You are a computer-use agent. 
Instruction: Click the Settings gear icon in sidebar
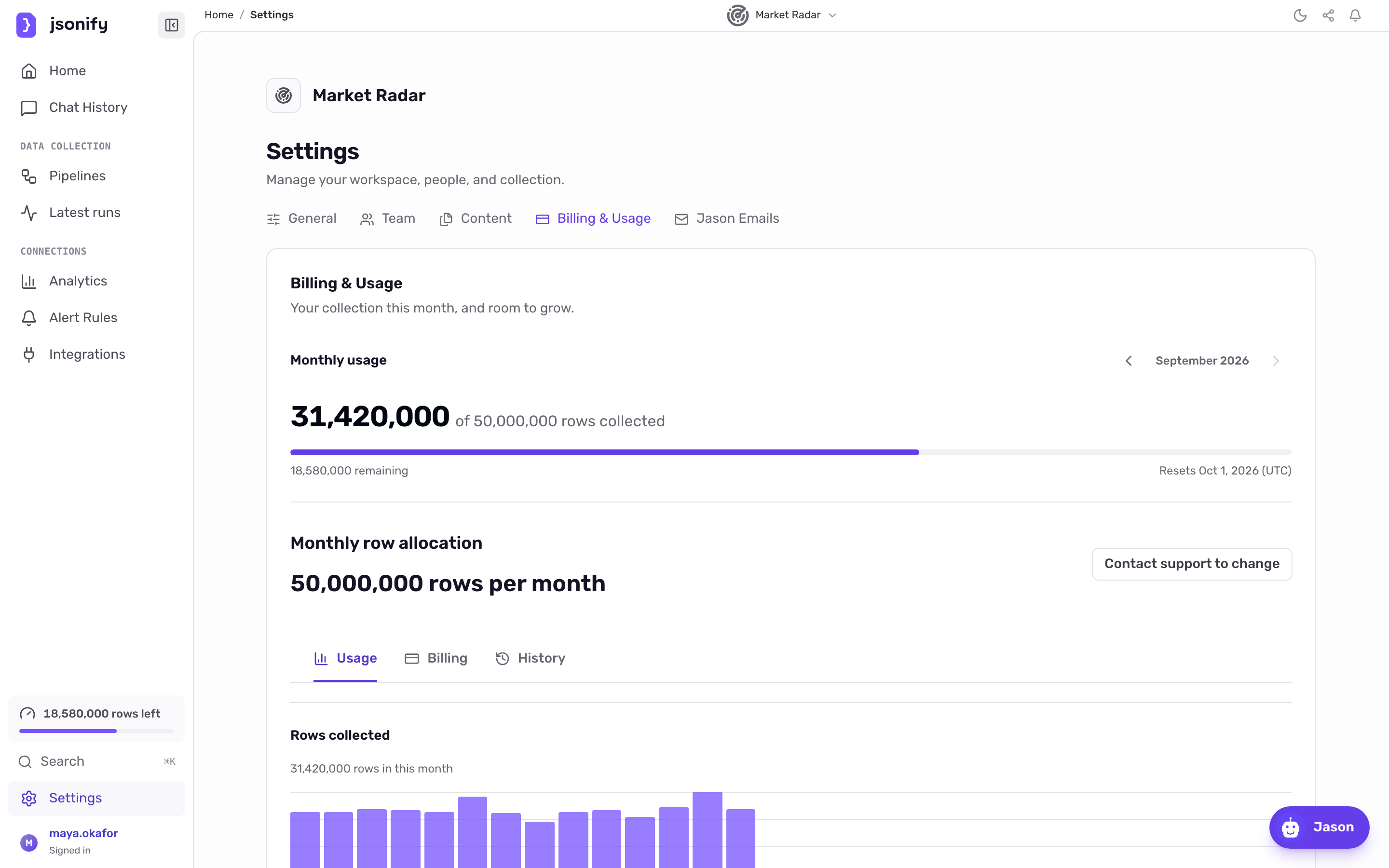coord(29,798)
